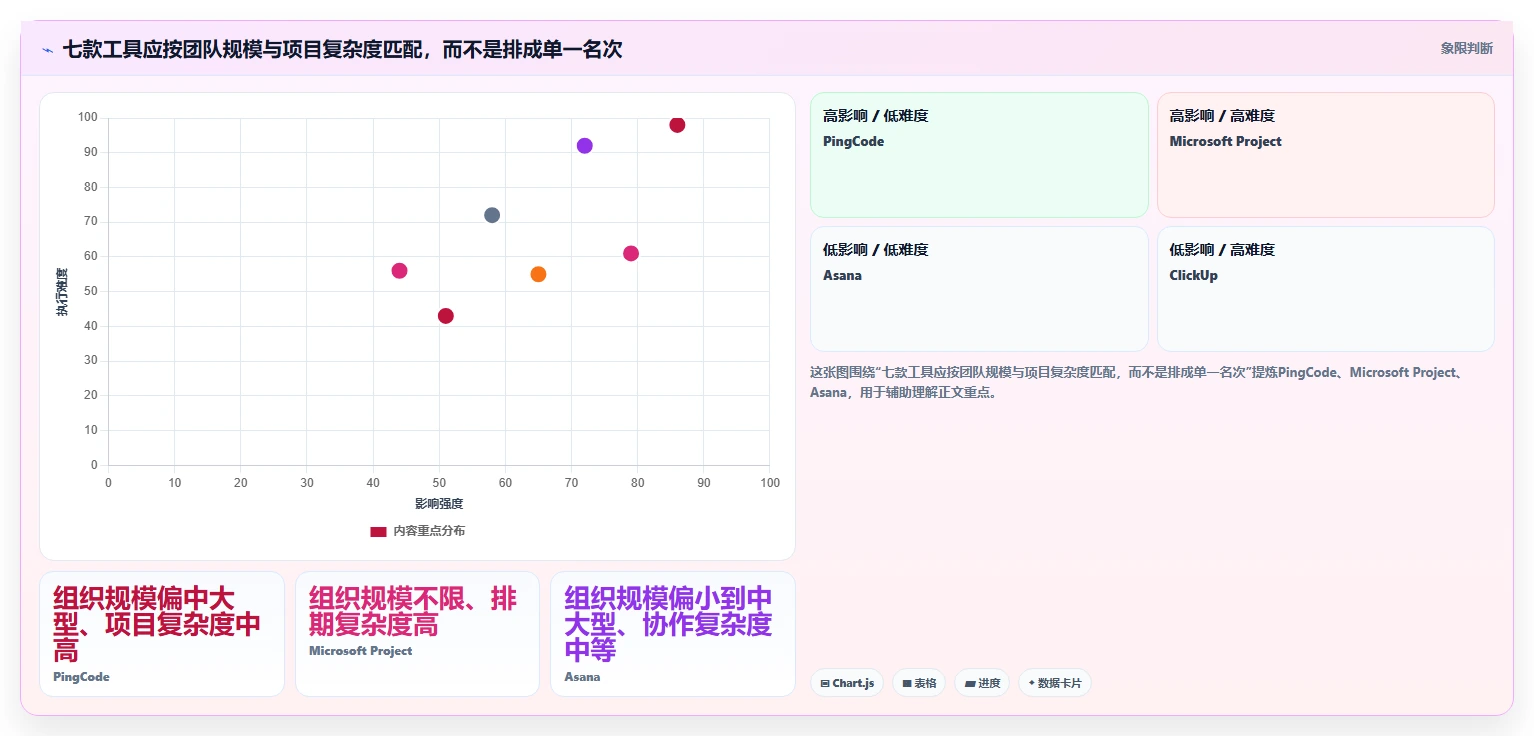The width and height of the screenshot is (1534, 736).
Task: Click the x-axis tick value 100
Action: pyautogui.click(x=769, y=483)
